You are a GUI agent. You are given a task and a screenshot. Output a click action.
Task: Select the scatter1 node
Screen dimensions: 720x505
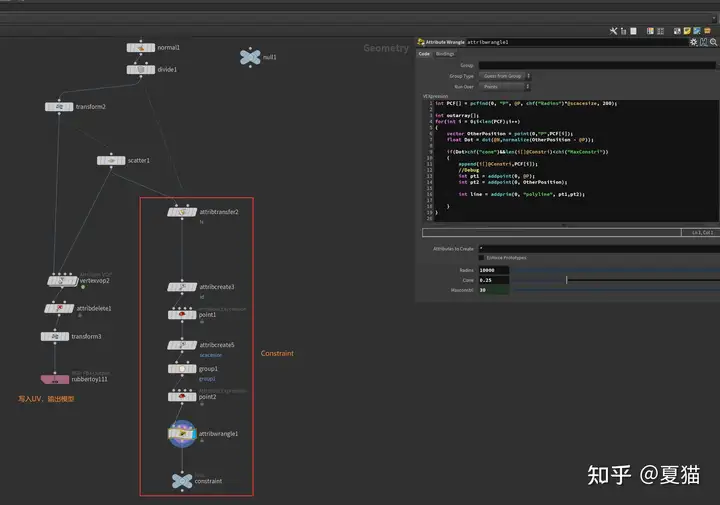111,160
